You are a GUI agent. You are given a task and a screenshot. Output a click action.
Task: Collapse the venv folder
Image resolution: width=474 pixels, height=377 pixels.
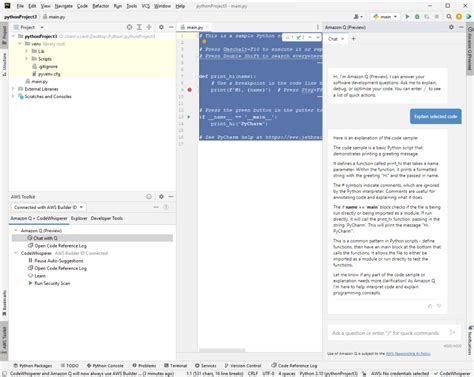20,44
